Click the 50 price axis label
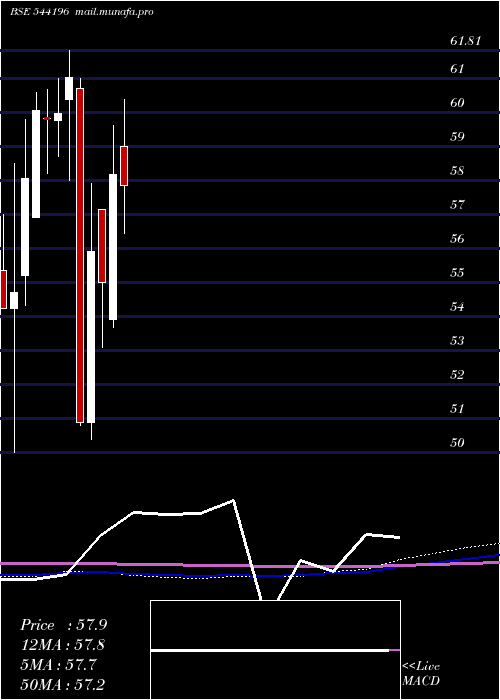The image size is (500, 700). (x=457, y=442)
